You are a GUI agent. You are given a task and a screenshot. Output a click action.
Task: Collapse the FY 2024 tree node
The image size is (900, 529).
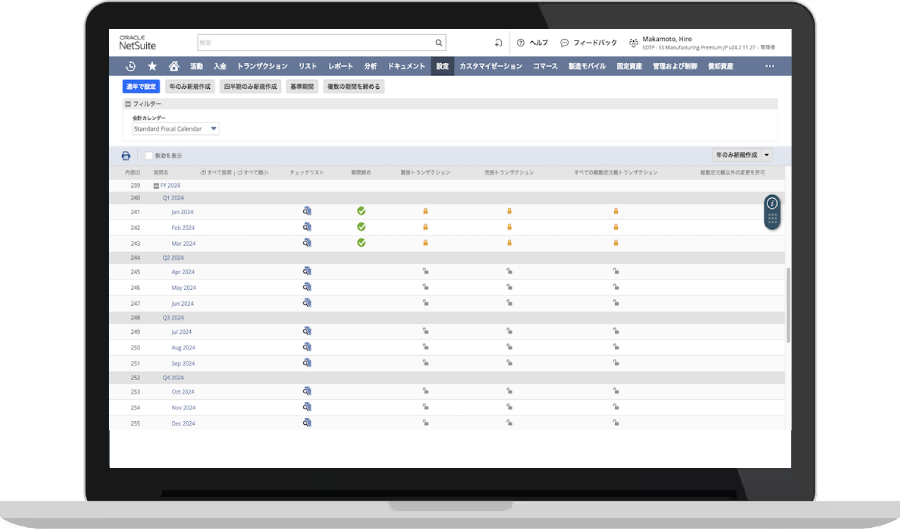tap(156, 186)
